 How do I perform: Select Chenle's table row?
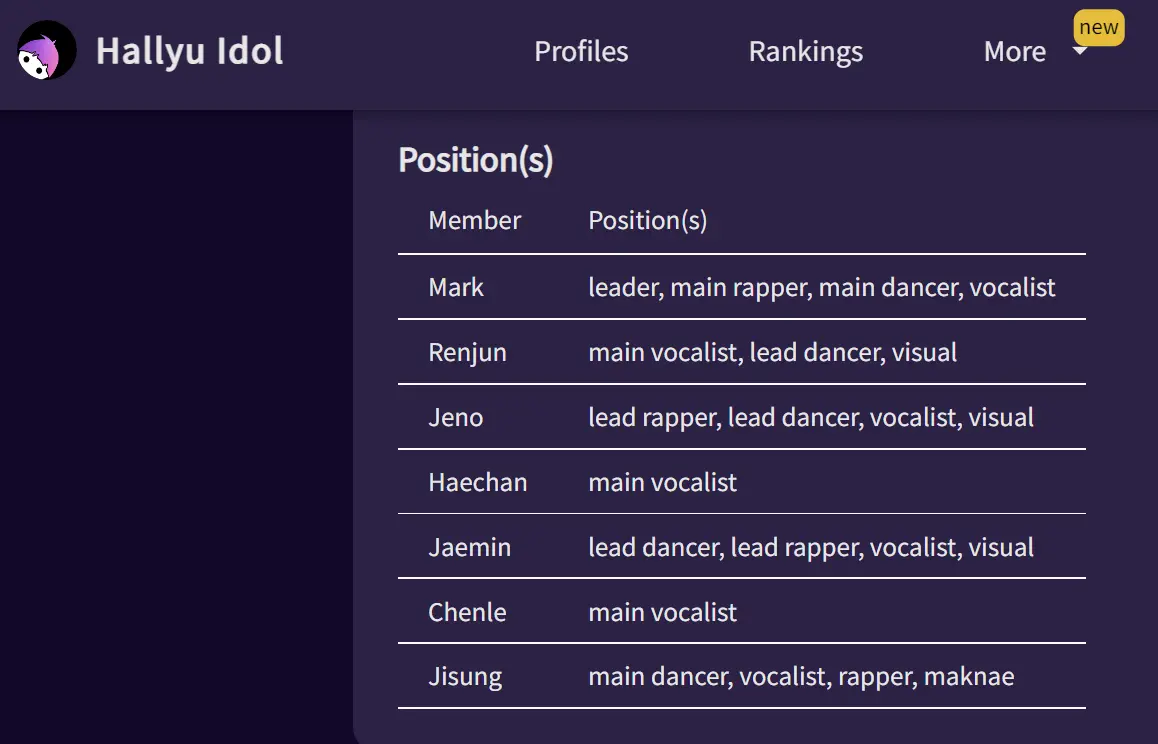pyautogui.click(x=741, y=612)
